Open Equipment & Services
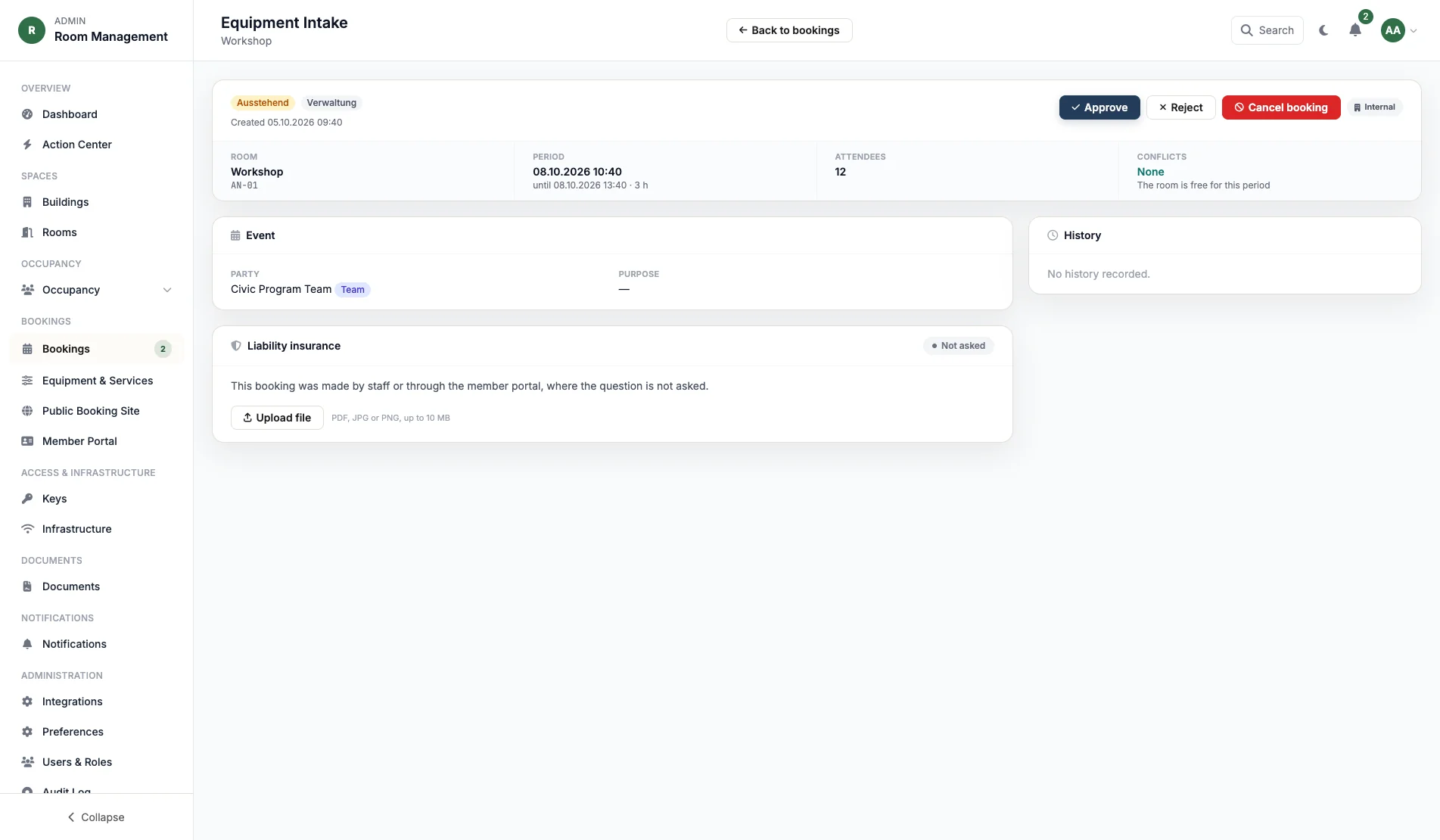This screenshot has height=840, width=1440. coord(97,381)
